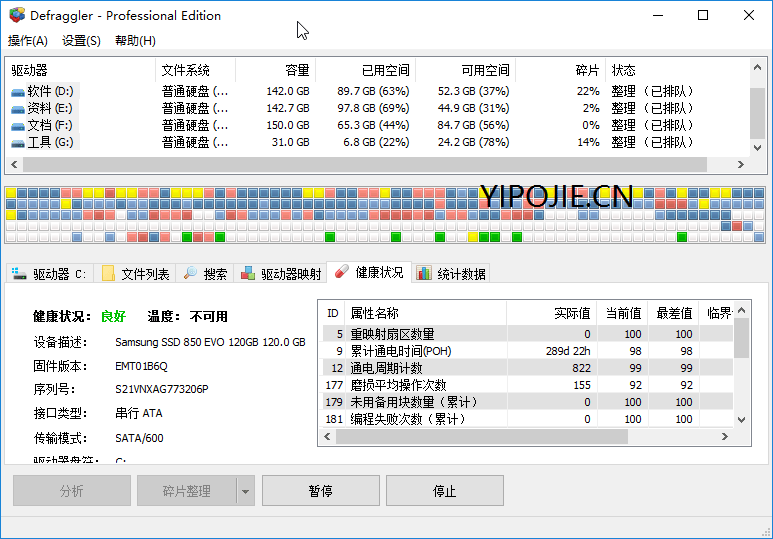Click the drive list scroll down arrow
Image resolution: width=773 pixels, height=539 pixels.
click(x=757, y=147)
